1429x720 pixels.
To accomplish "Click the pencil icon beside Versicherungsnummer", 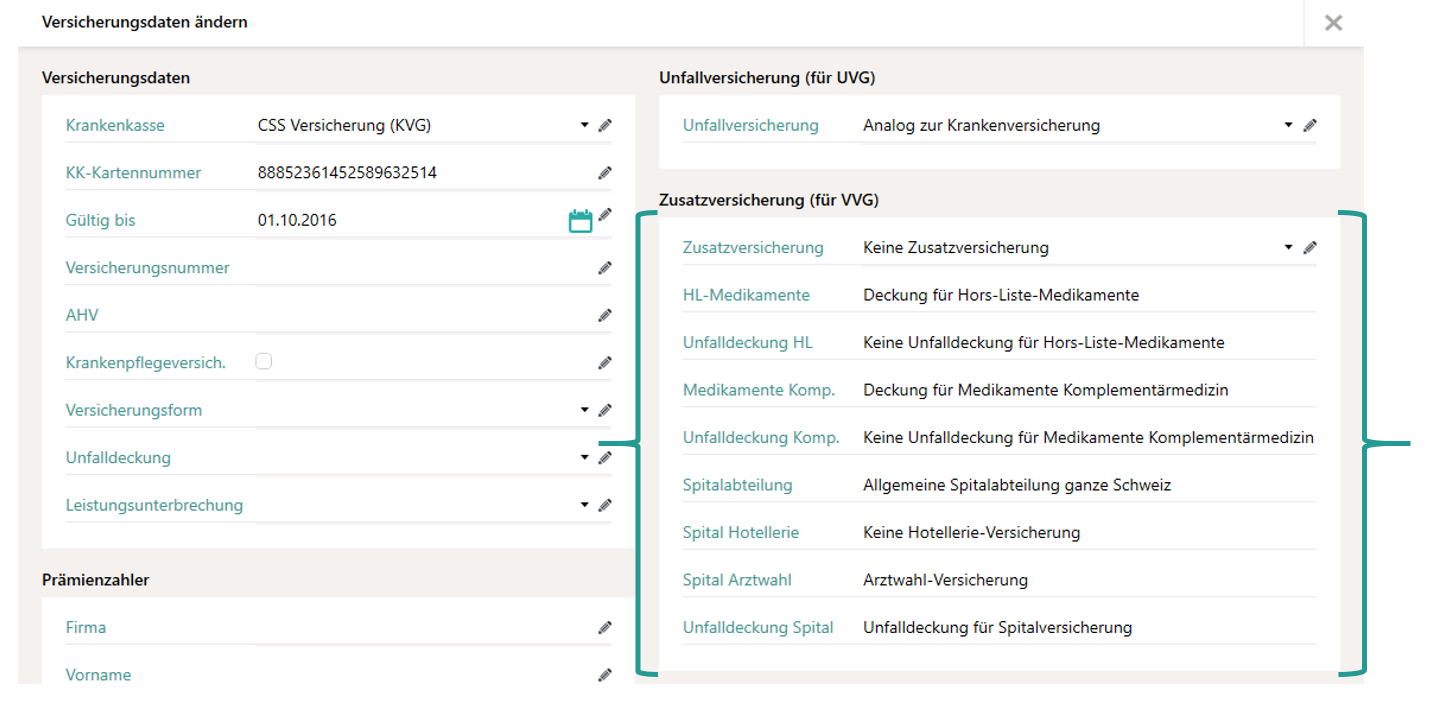I will coord(605,268).
